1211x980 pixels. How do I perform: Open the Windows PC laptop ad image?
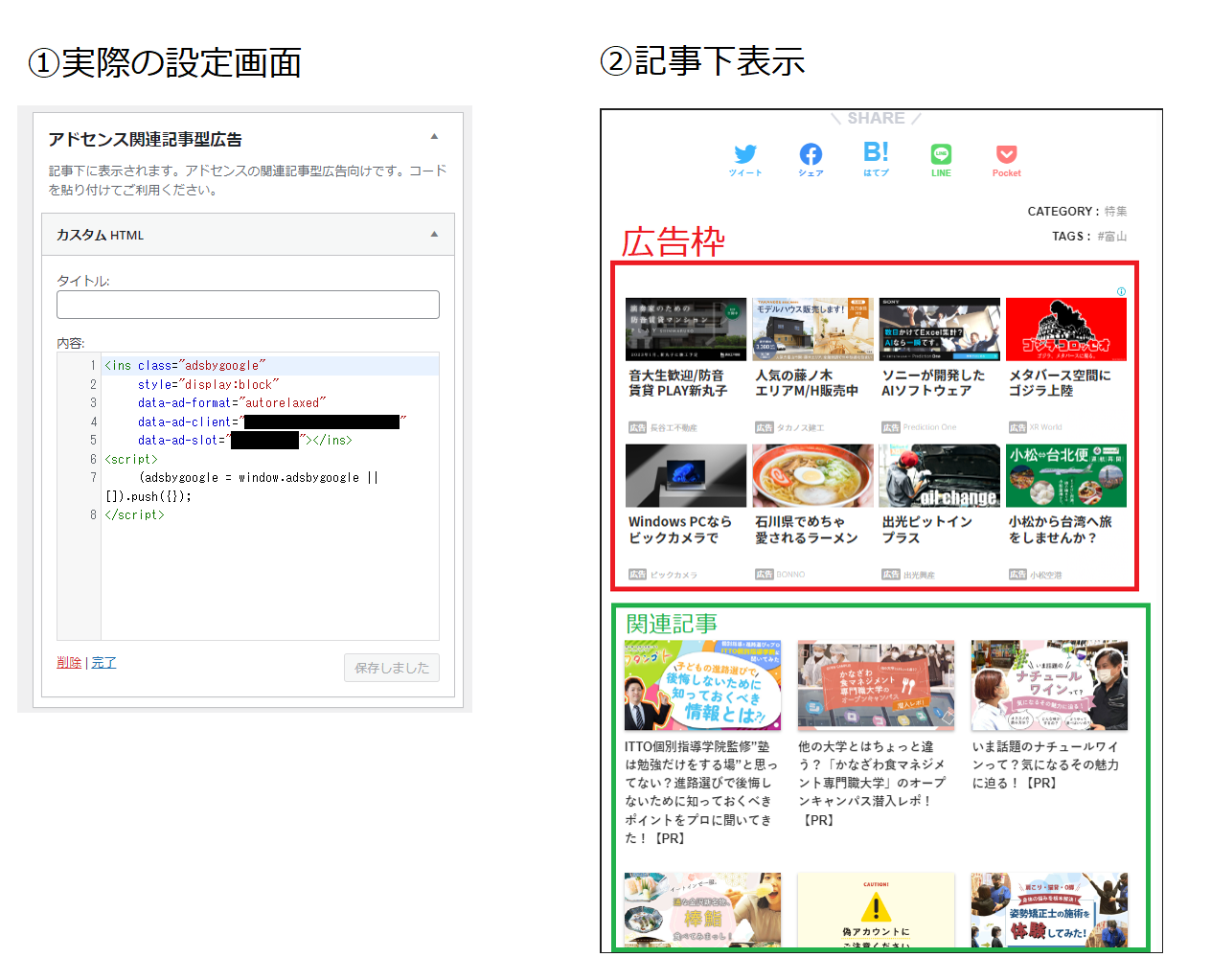click(686, 475)
